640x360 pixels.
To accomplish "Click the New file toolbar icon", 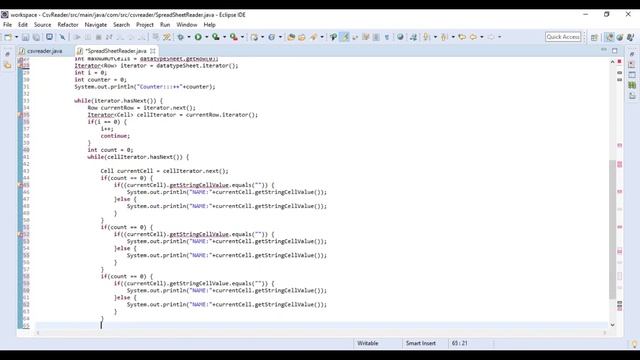I will [8, 37].
